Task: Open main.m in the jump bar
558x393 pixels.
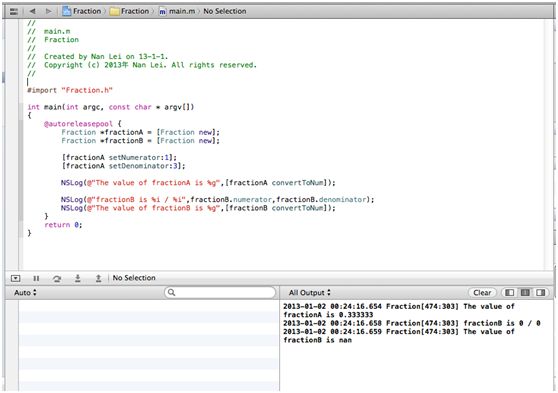Action: (177, 11)
